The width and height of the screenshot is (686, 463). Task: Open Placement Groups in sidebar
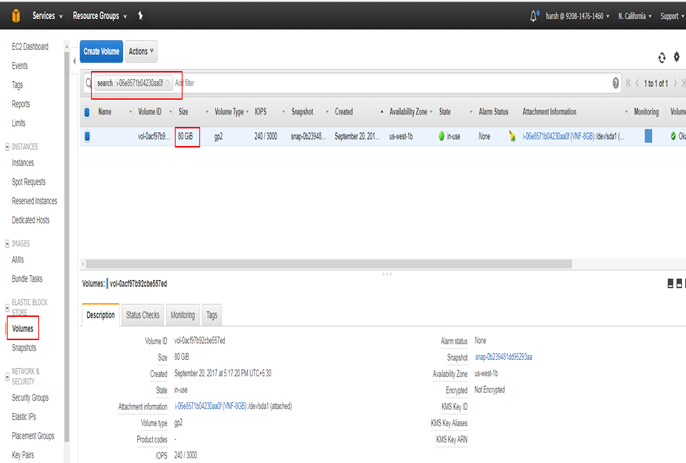click(33, 436)
